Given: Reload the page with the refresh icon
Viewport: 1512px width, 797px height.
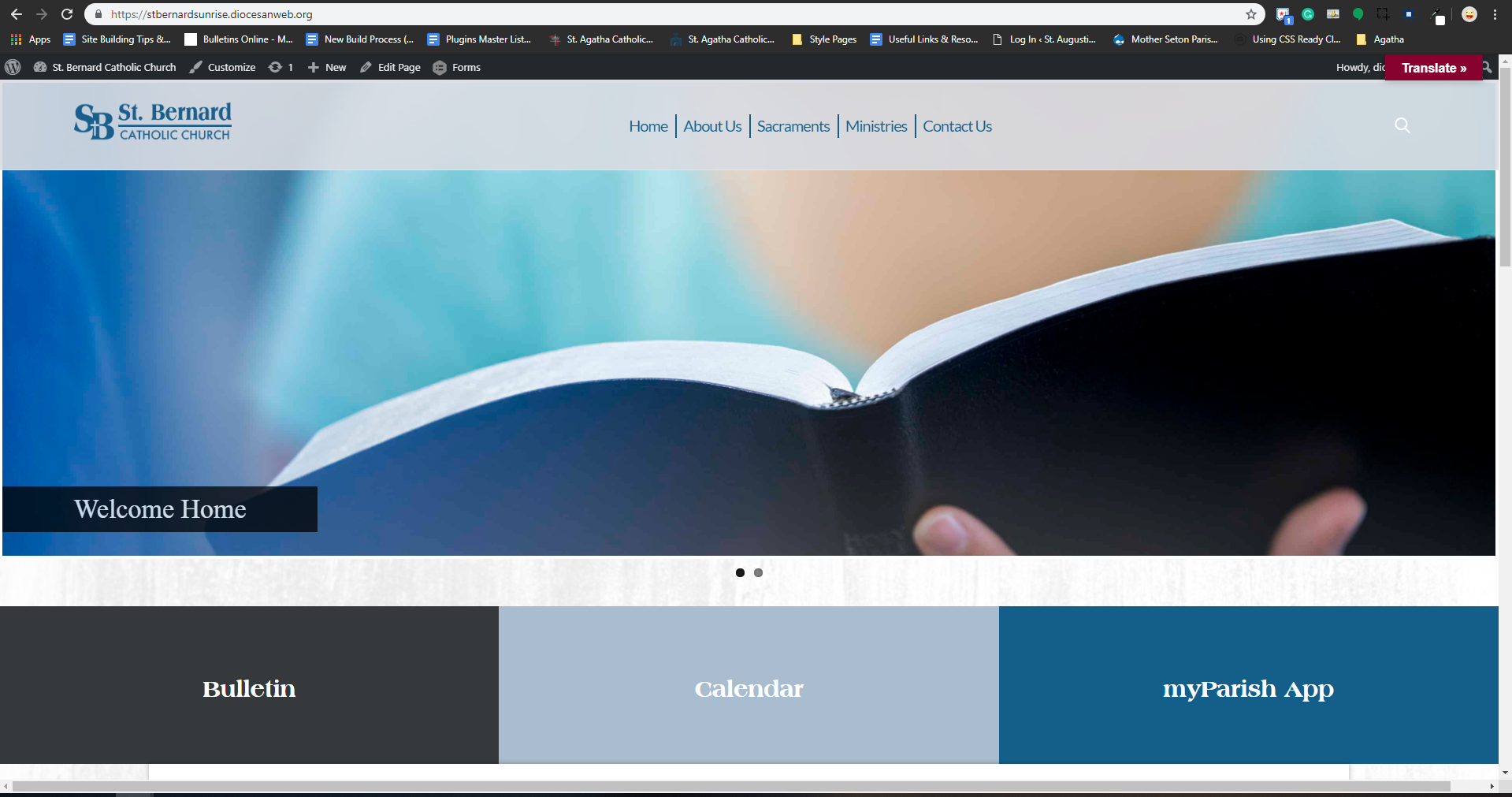Looking at the screenshot, I should click(x=67, y=14).
